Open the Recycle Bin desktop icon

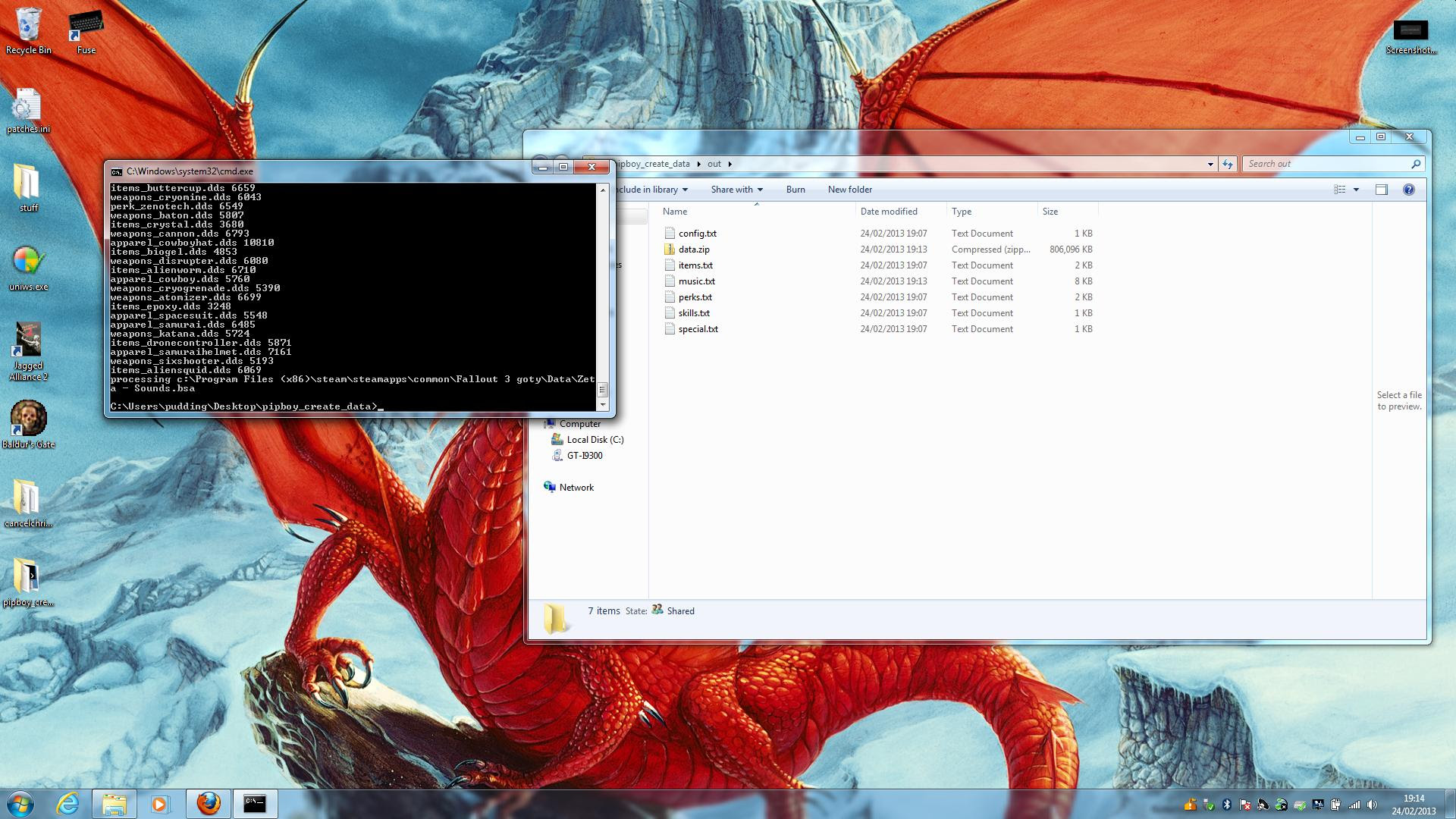click(x=28, y=30)
